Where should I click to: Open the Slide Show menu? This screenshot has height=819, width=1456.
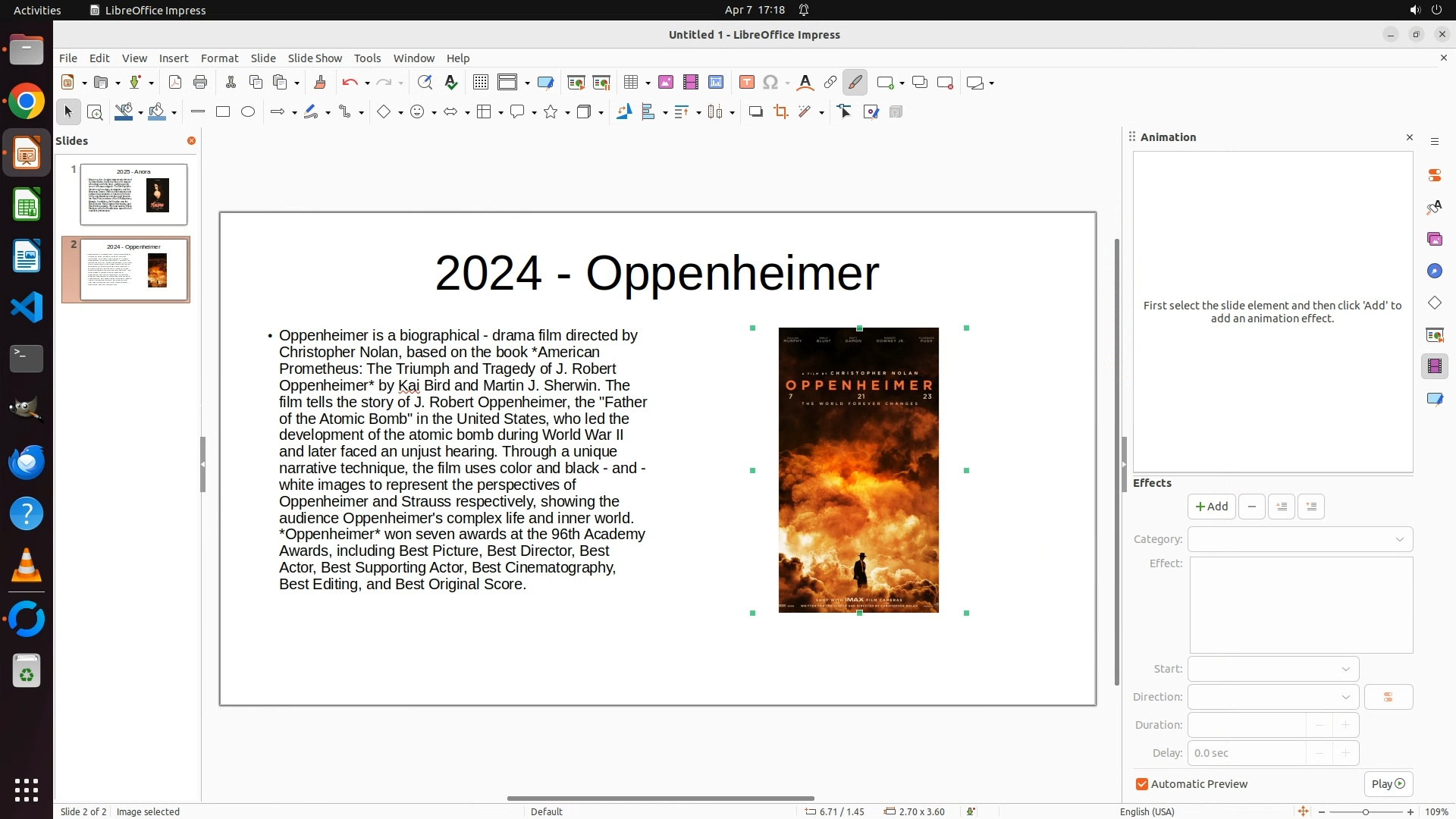point(314,58)
